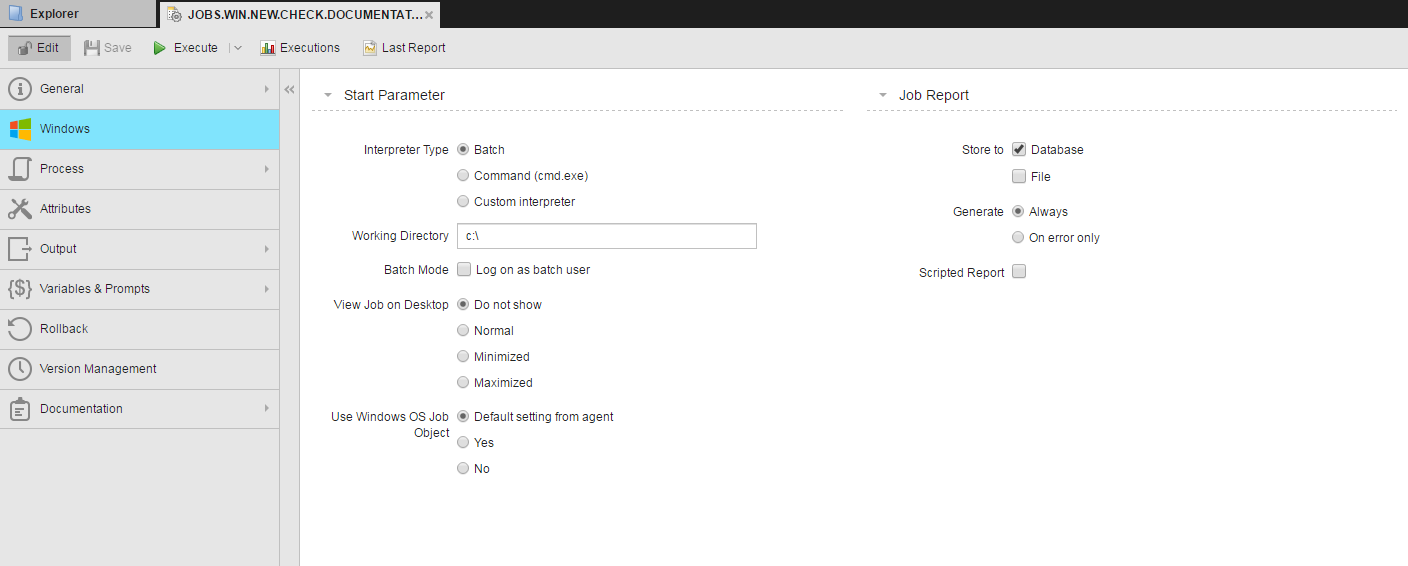The width and height of the screenshot is (1408, 566).
Task: Click the Documentation clipboard icon
Action: click(20, 409)
